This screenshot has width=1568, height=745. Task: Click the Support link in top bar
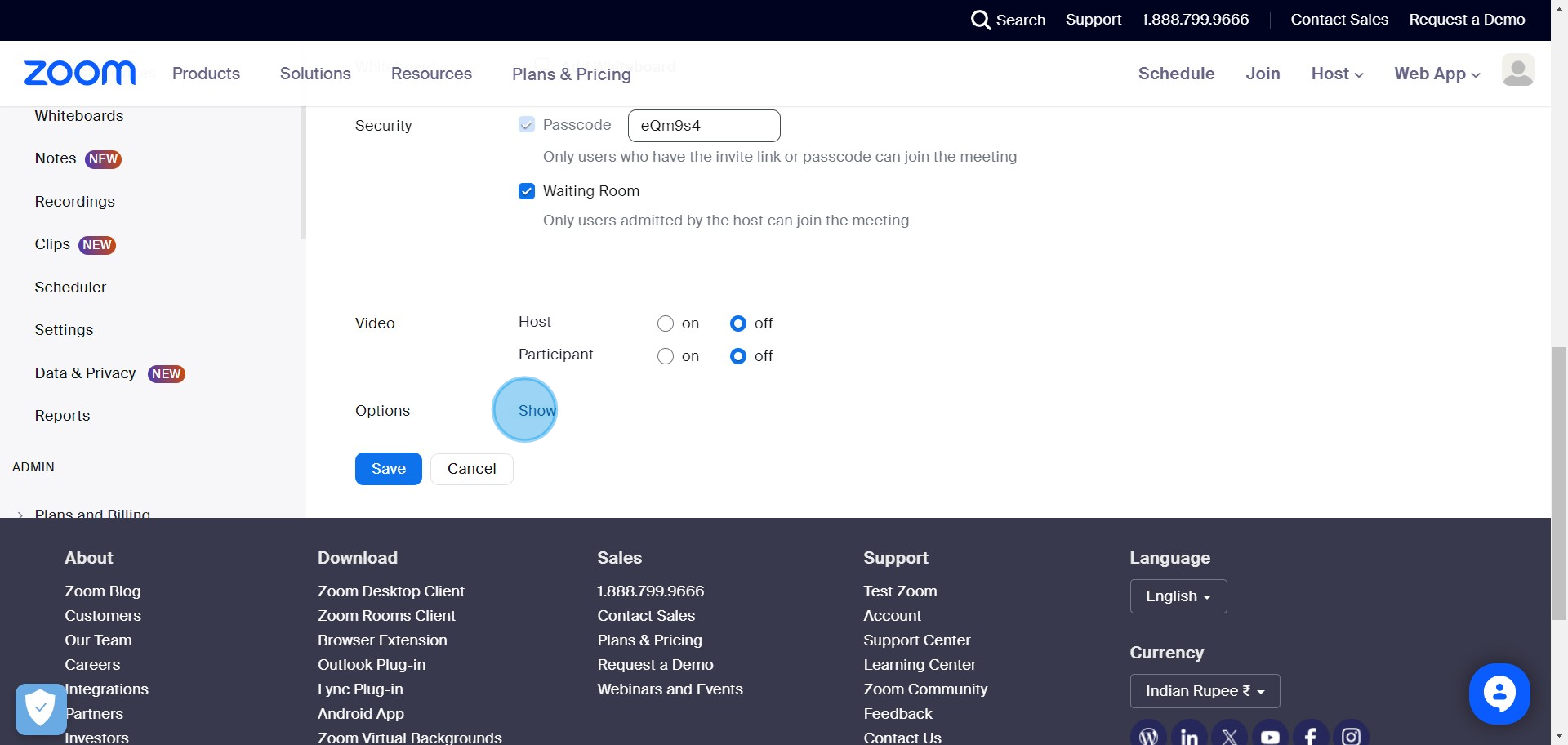point(1094,20)
